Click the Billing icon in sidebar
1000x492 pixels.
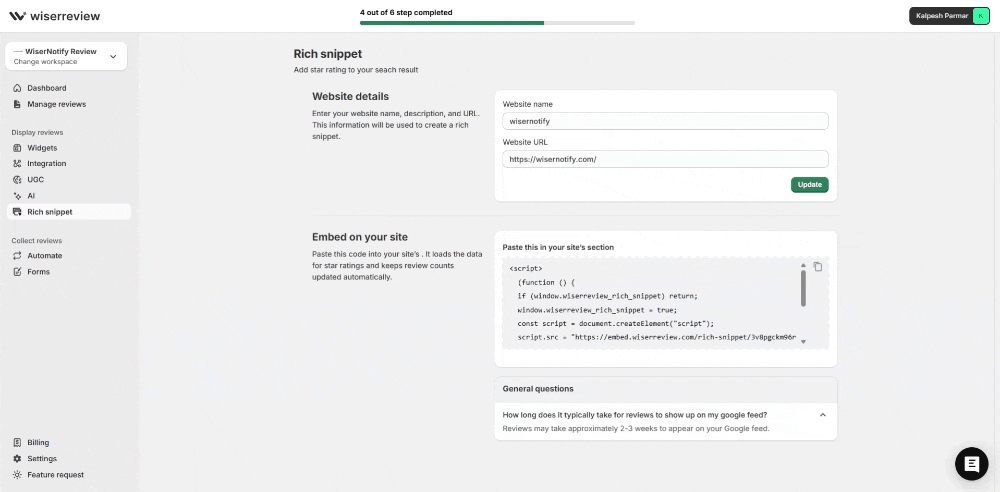[x=17, y=443]
